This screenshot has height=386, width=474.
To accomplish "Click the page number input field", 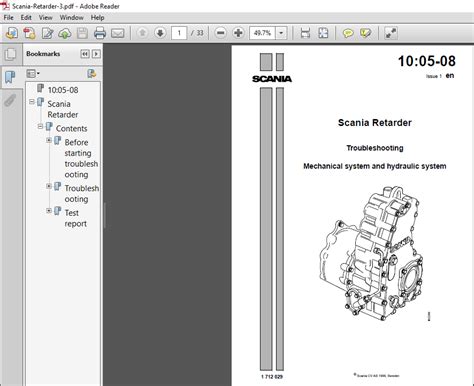I will point(179,33).
